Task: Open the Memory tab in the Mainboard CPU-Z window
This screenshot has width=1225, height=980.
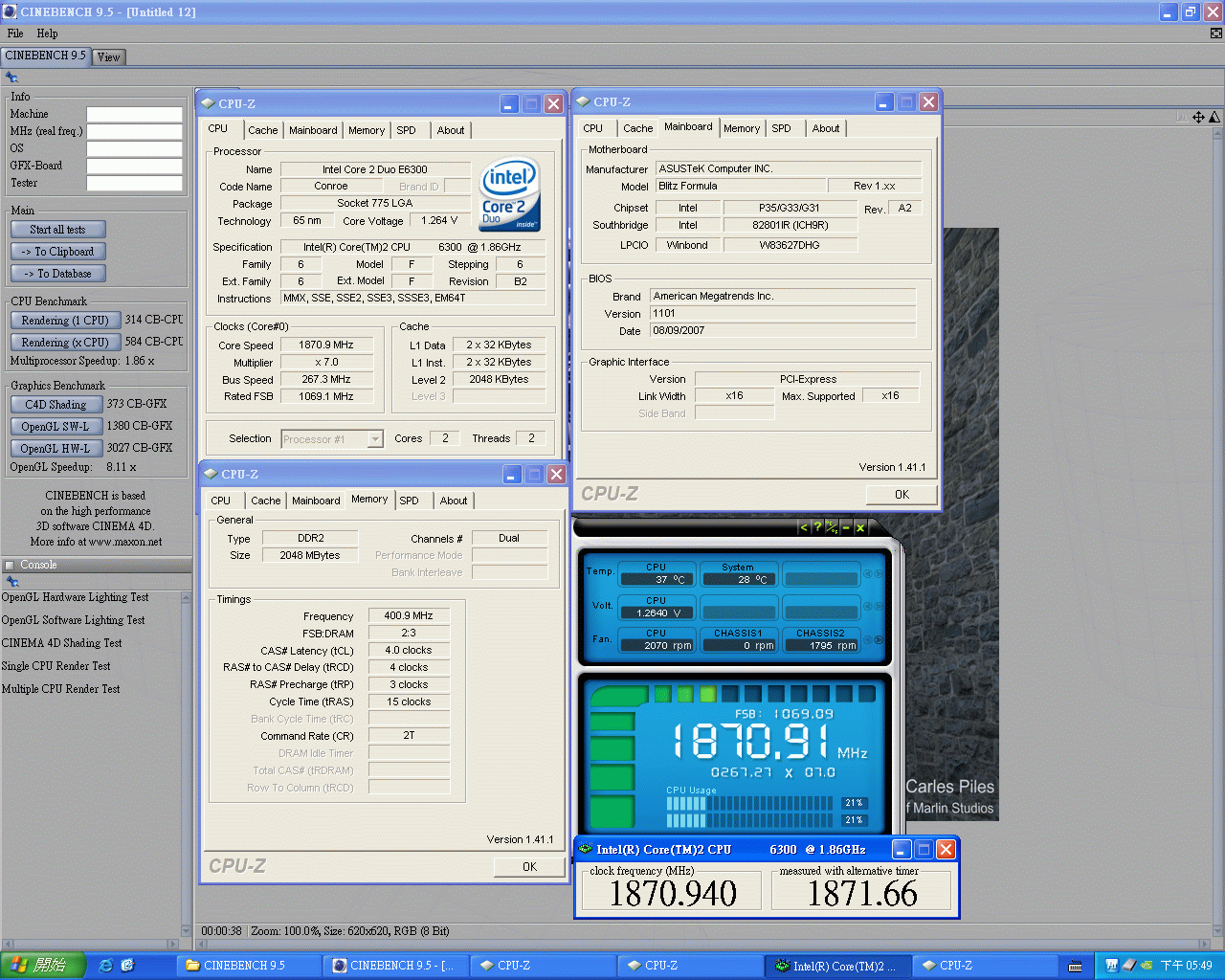Action: pos(742,128)
